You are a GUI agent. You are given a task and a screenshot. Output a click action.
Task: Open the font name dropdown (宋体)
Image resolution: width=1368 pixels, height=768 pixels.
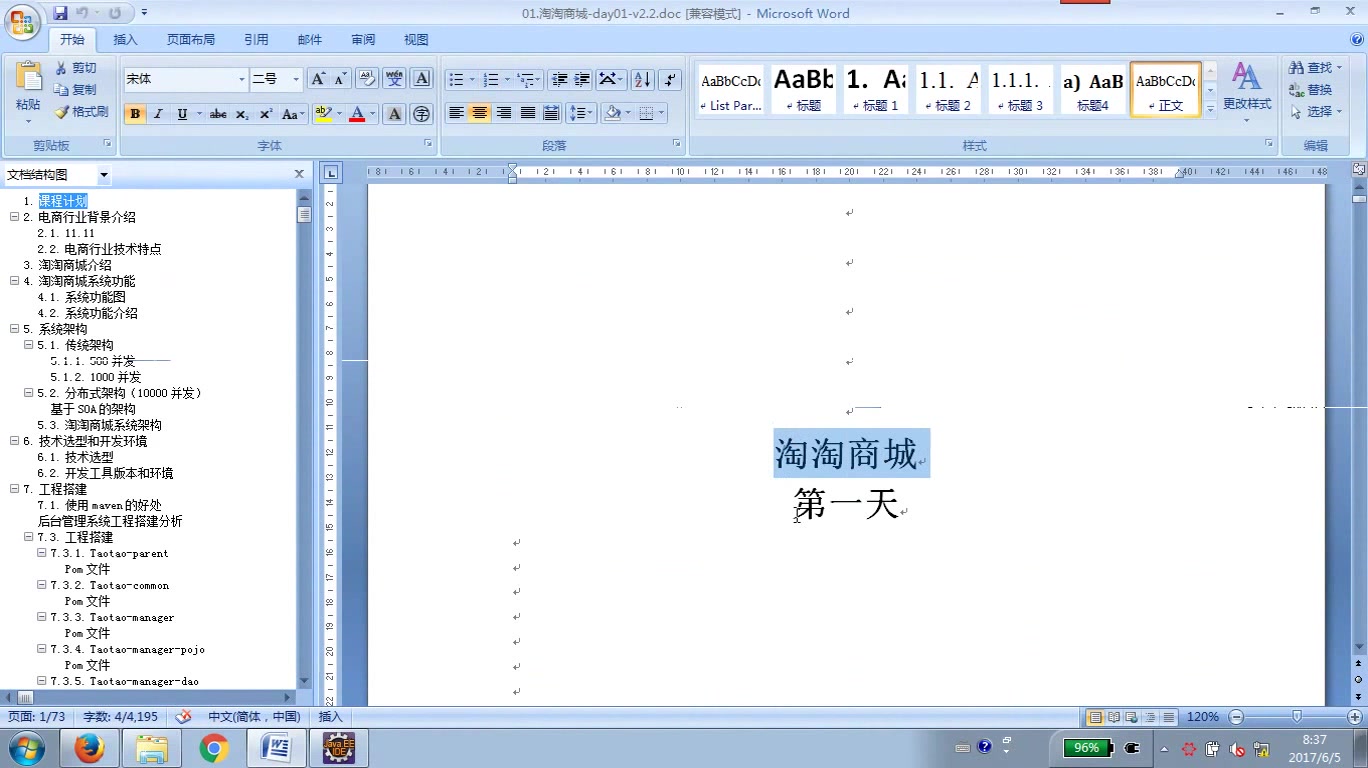point(241,79)
